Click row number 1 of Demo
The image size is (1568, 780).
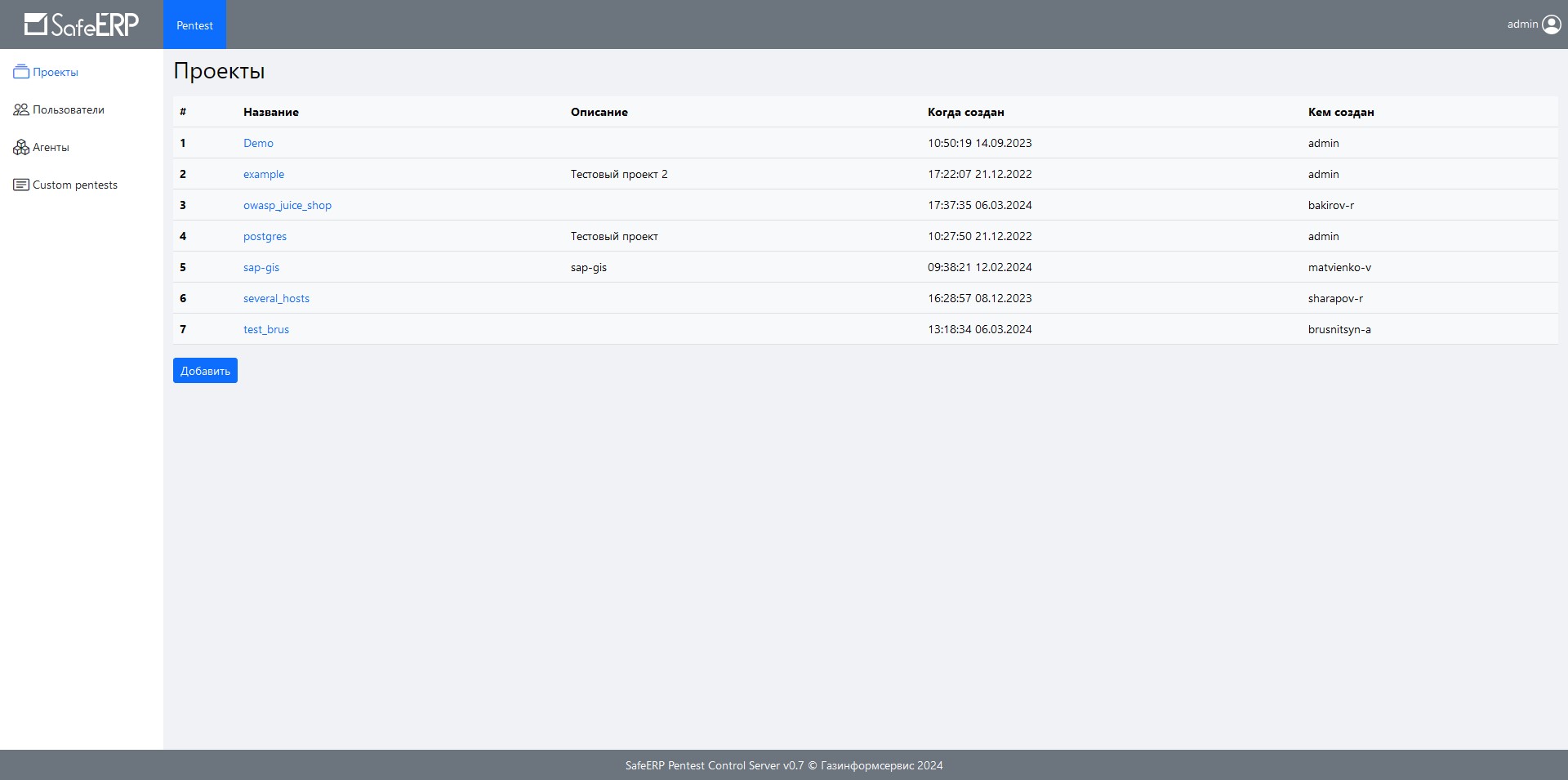pyautogui.click(x=183, y=143)
